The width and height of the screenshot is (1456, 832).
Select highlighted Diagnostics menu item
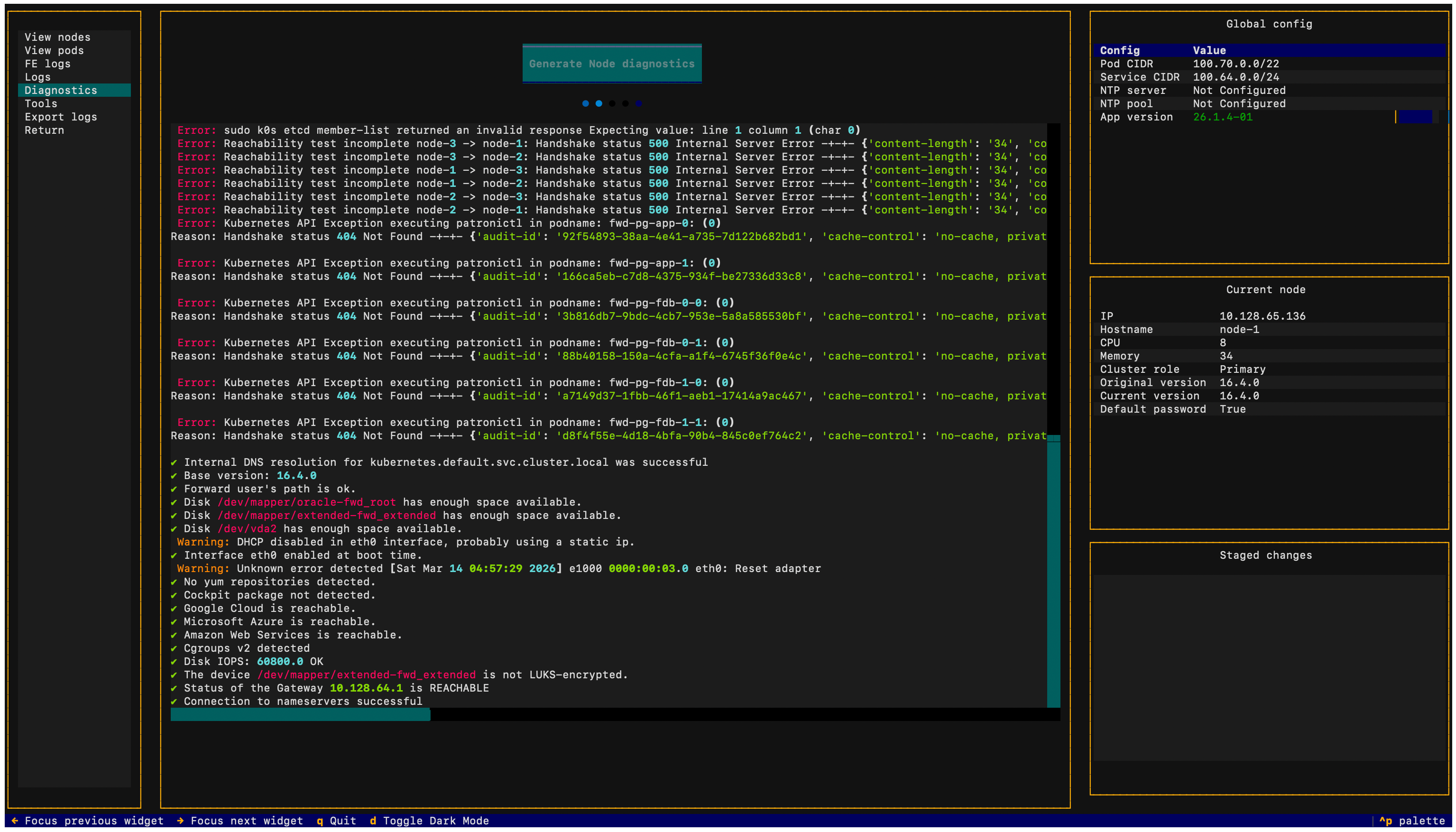pos(74,90)
